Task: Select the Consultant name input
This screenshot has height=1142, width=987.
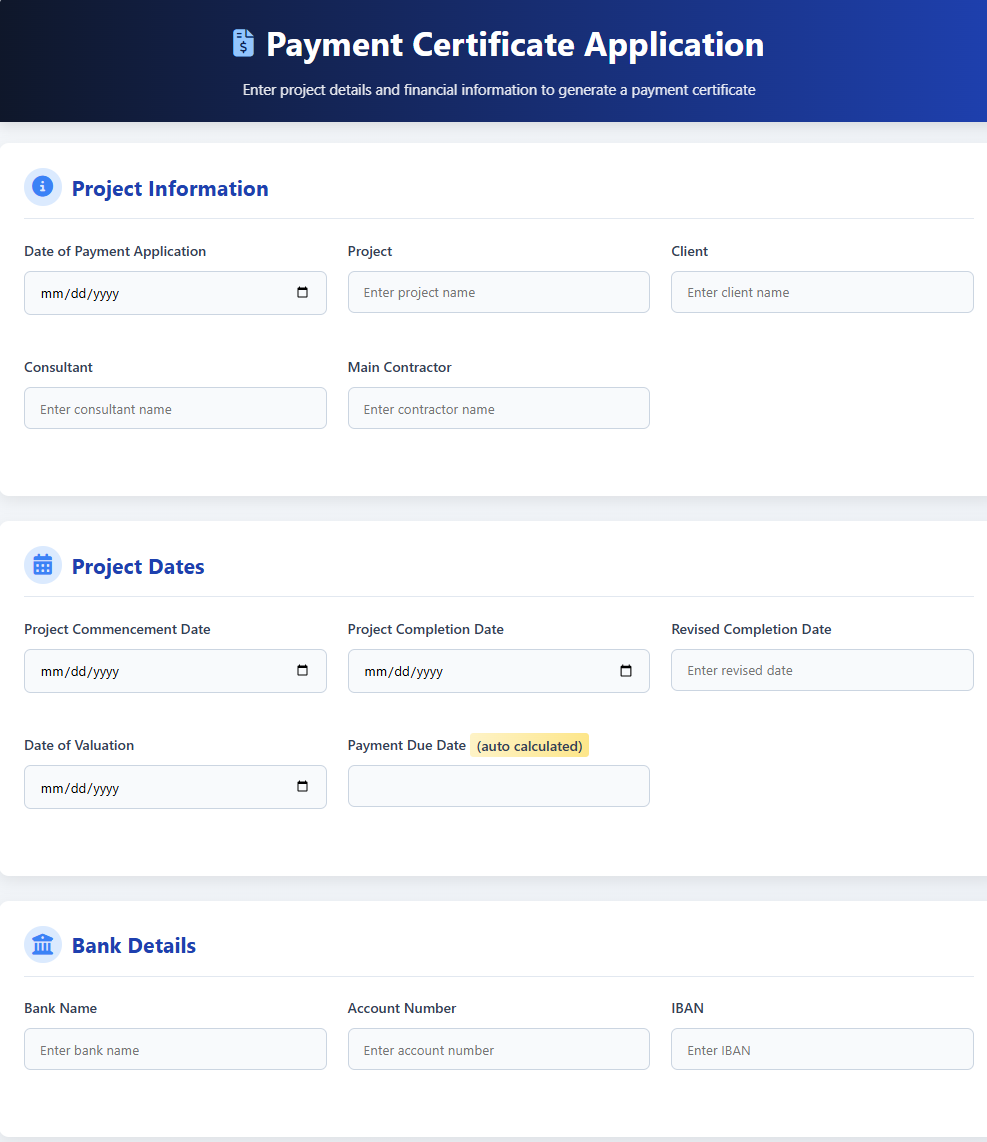Action: pos(175,408)
